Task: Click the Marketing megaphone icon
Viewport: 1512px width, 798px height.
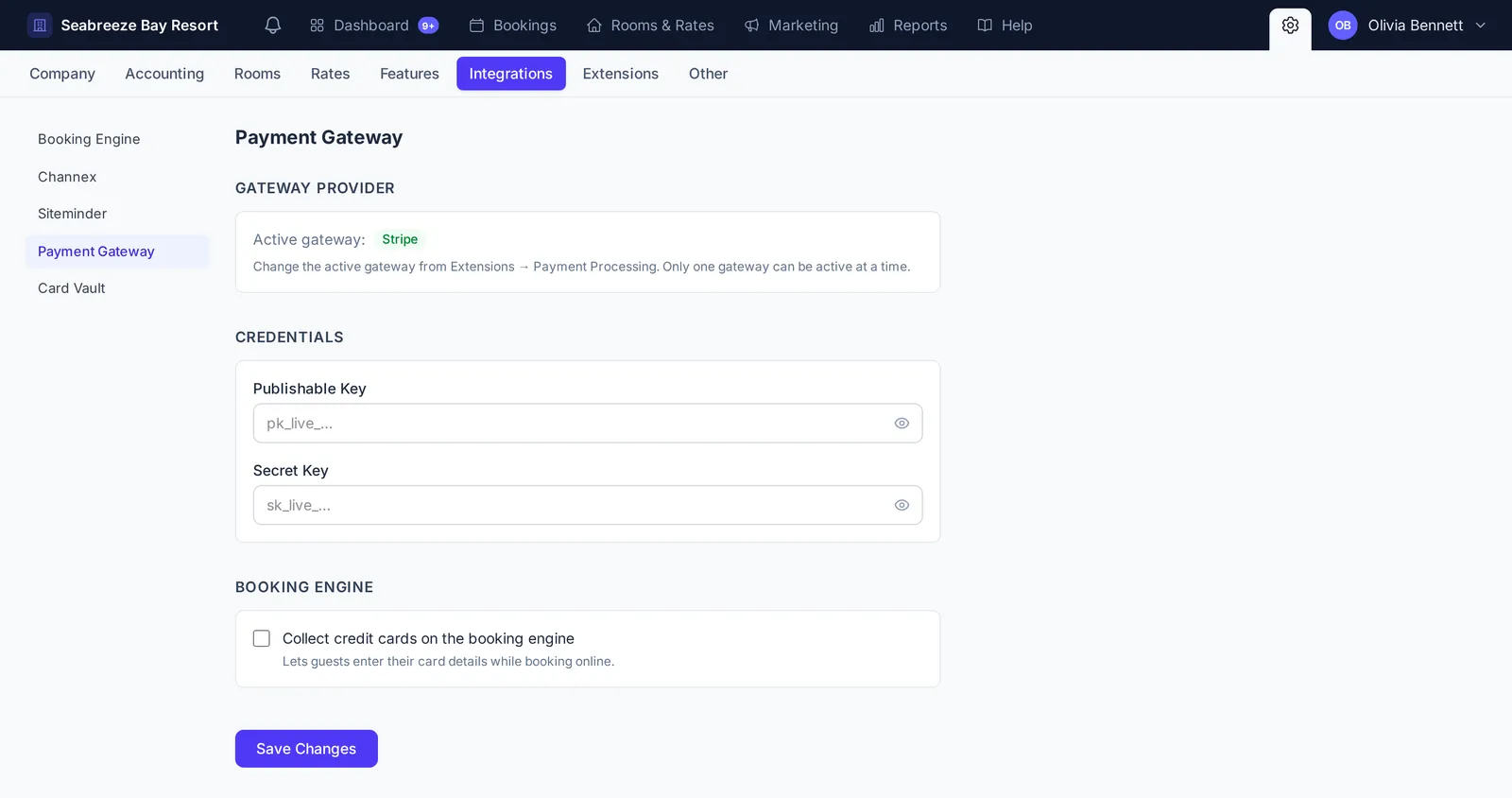Action: point(752,26)
